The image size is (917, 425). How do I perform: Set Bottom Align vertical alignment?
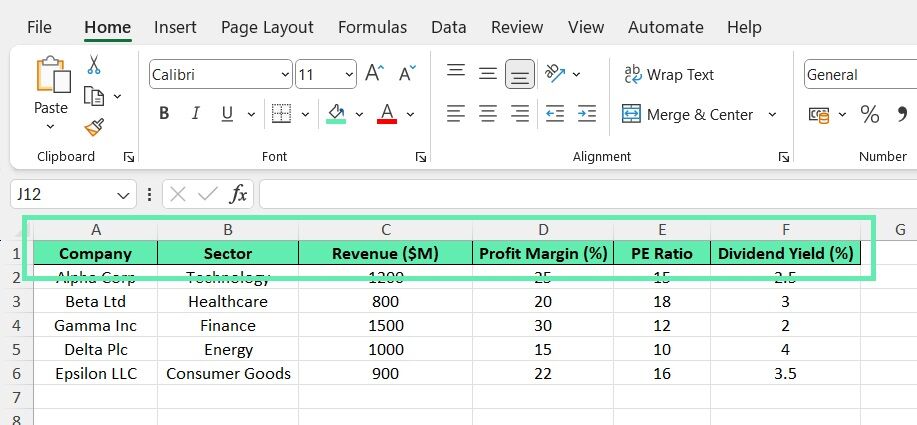coord(520,74)
